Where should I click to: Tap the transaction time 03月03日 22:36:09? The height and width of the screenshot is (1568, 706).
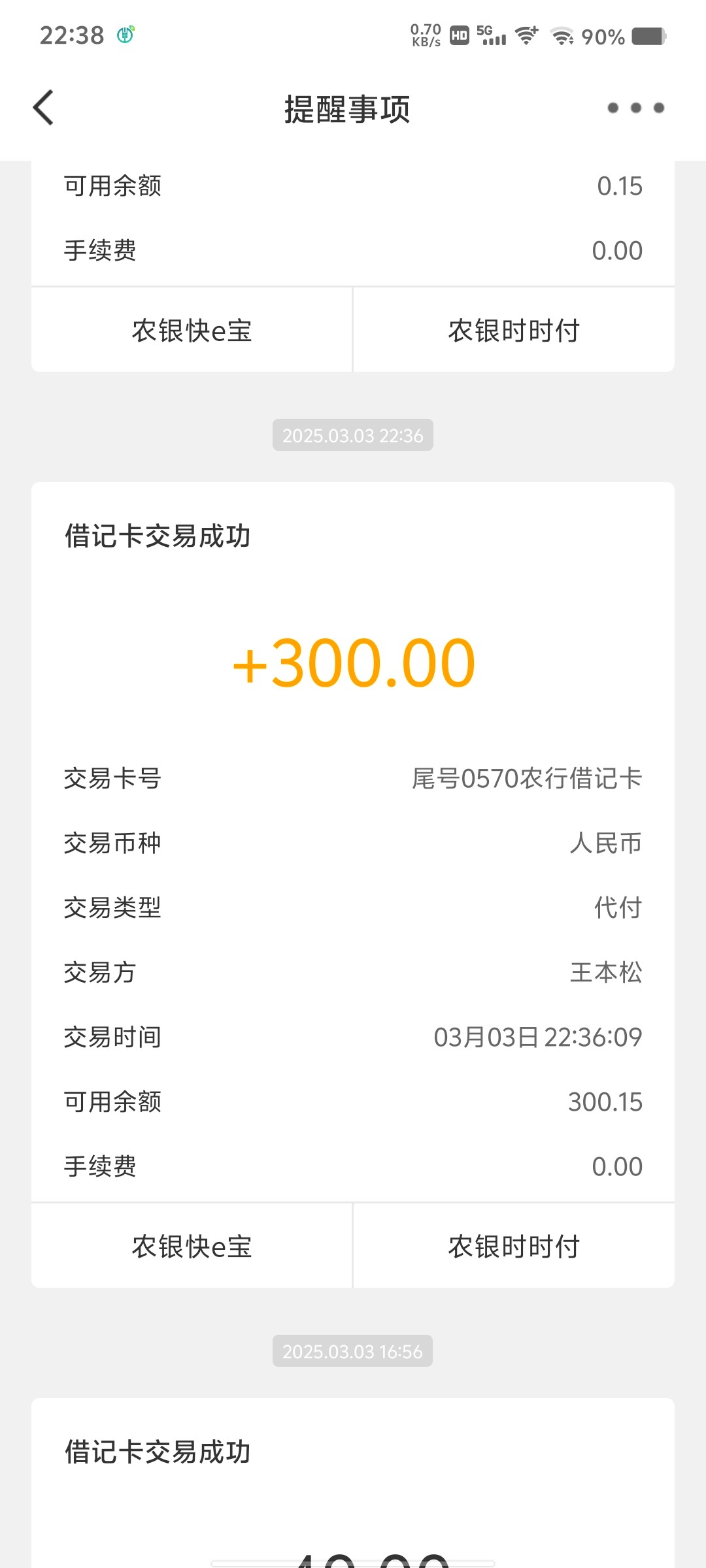click(538, 1037)
